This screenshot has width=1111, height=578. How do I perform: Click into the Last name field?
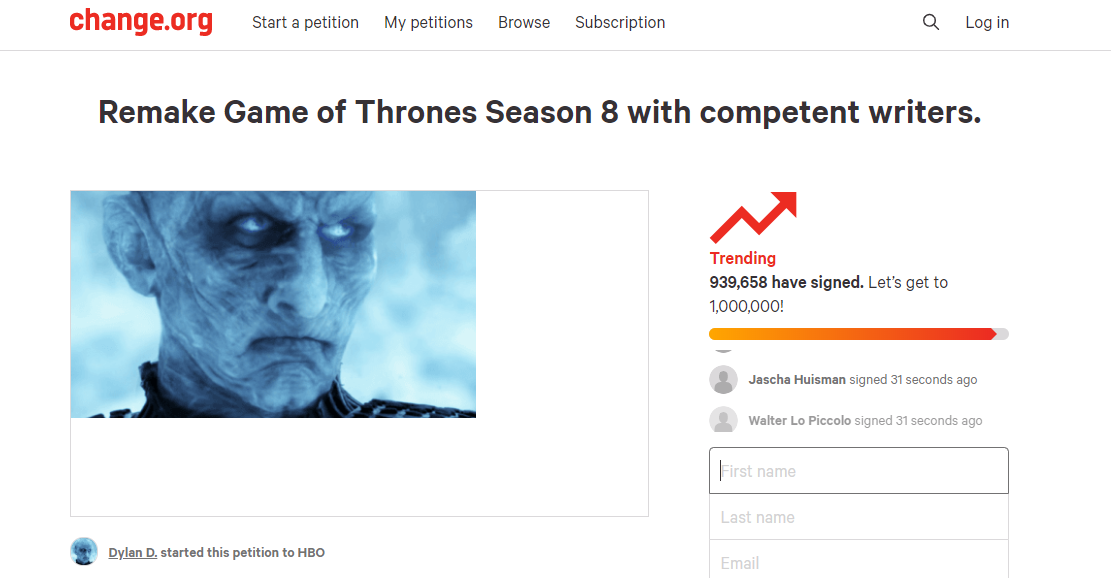(858, 517)
